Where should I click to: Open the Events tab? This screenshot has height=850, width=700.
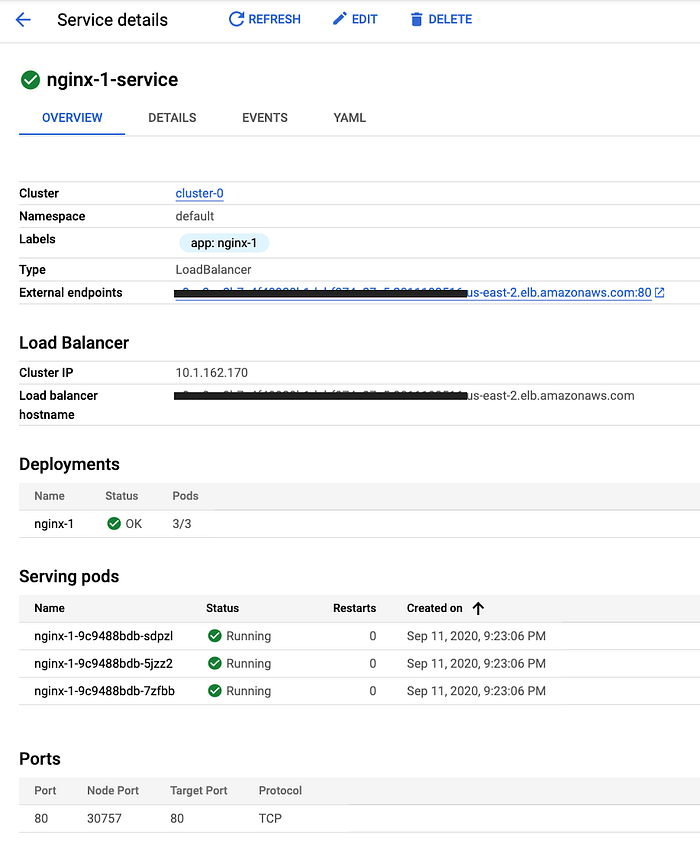tap(265, 118)
